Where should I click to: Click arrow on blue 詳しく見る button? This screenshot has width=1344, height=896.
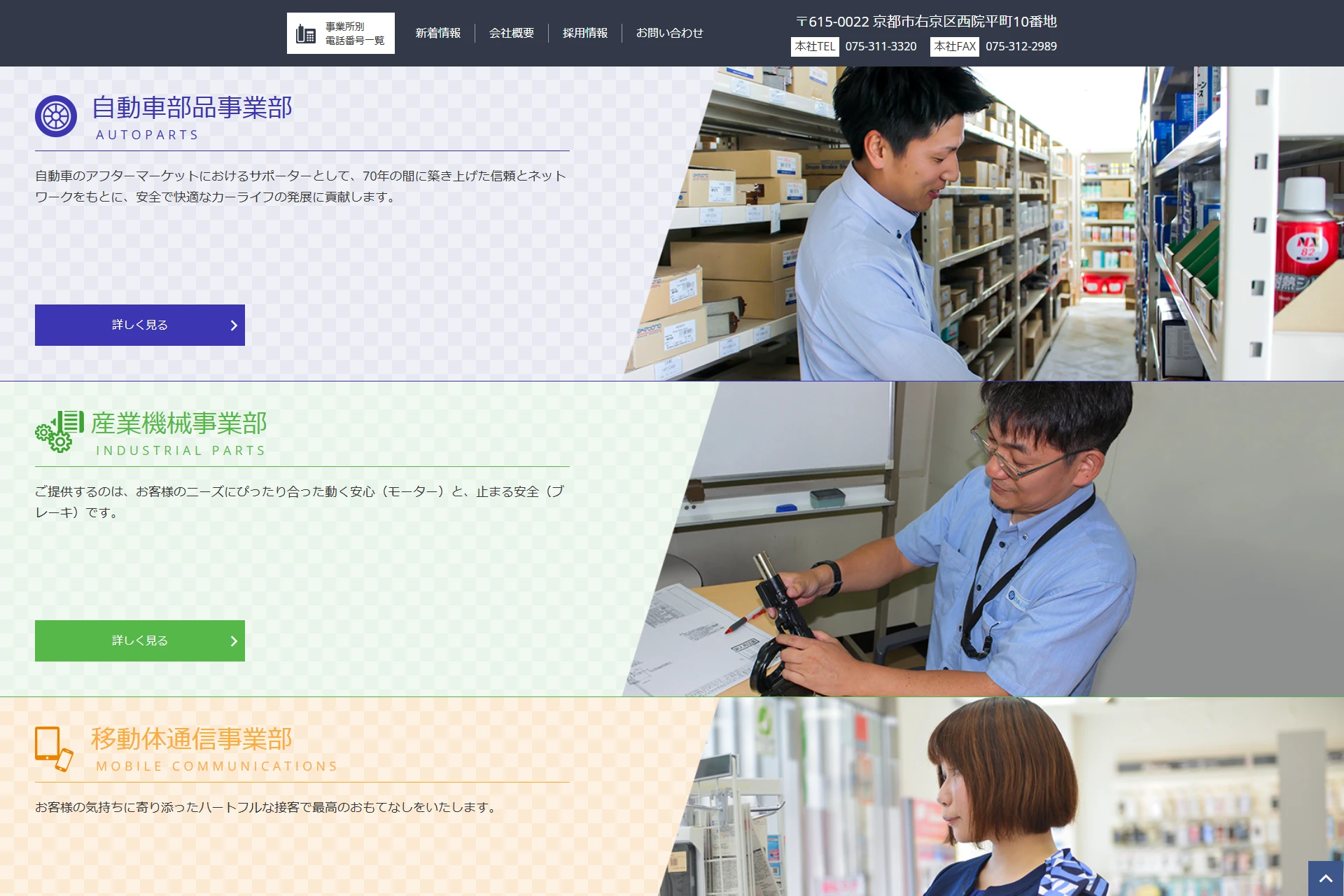(x=234, y=325)
